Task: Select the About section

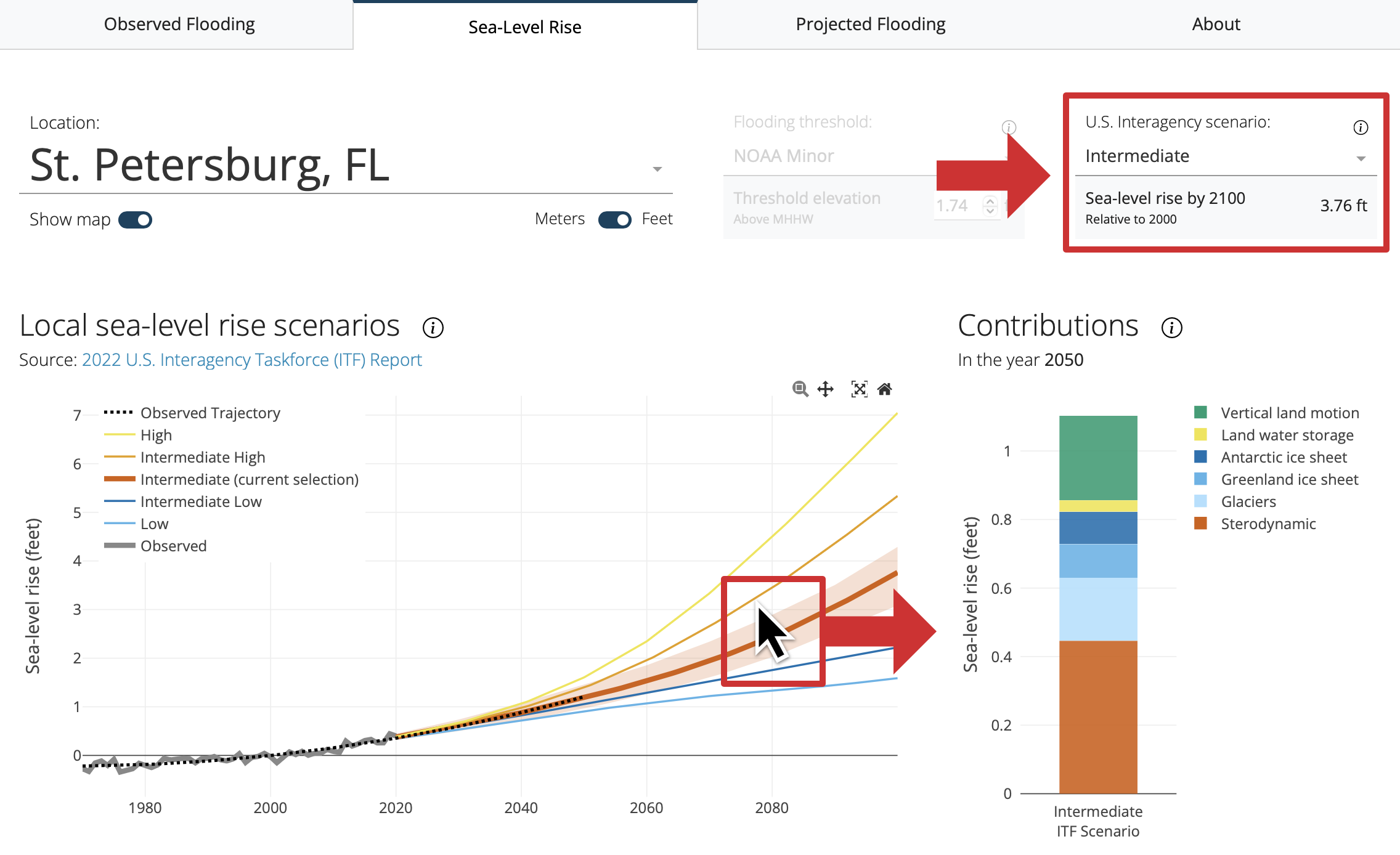Action: point(1215,24)
